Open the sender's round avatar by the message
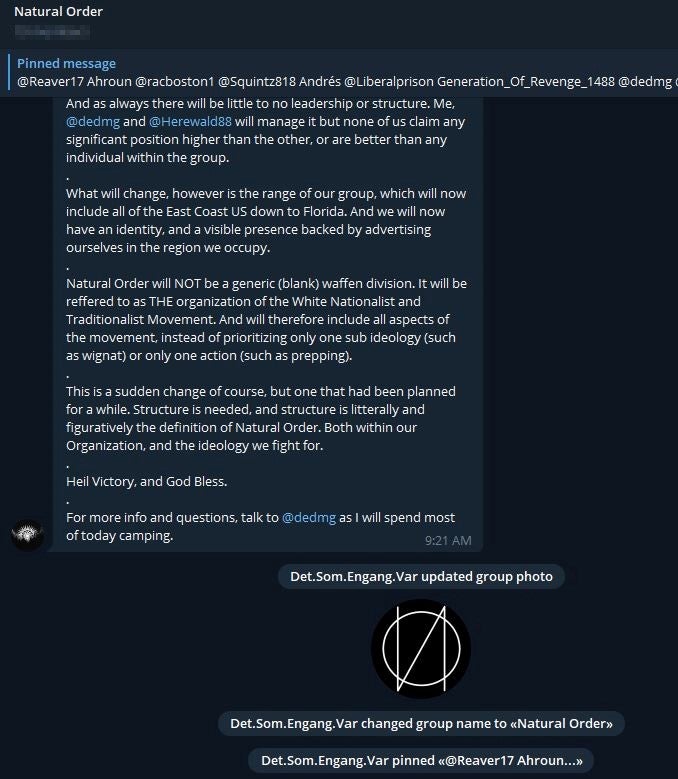 pos(27,535)
